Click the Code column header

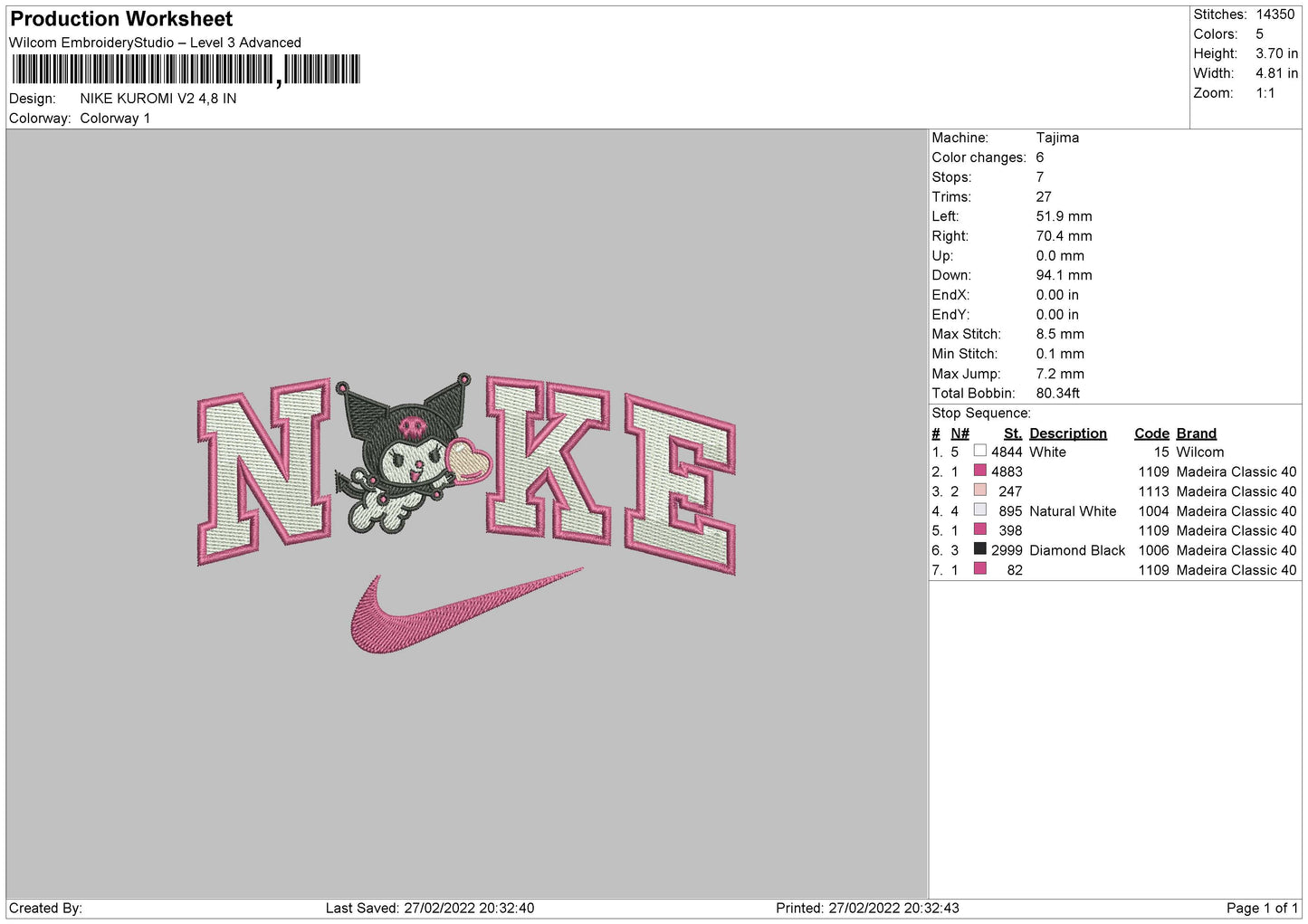pyautogui.click(x=1151, y=433)
